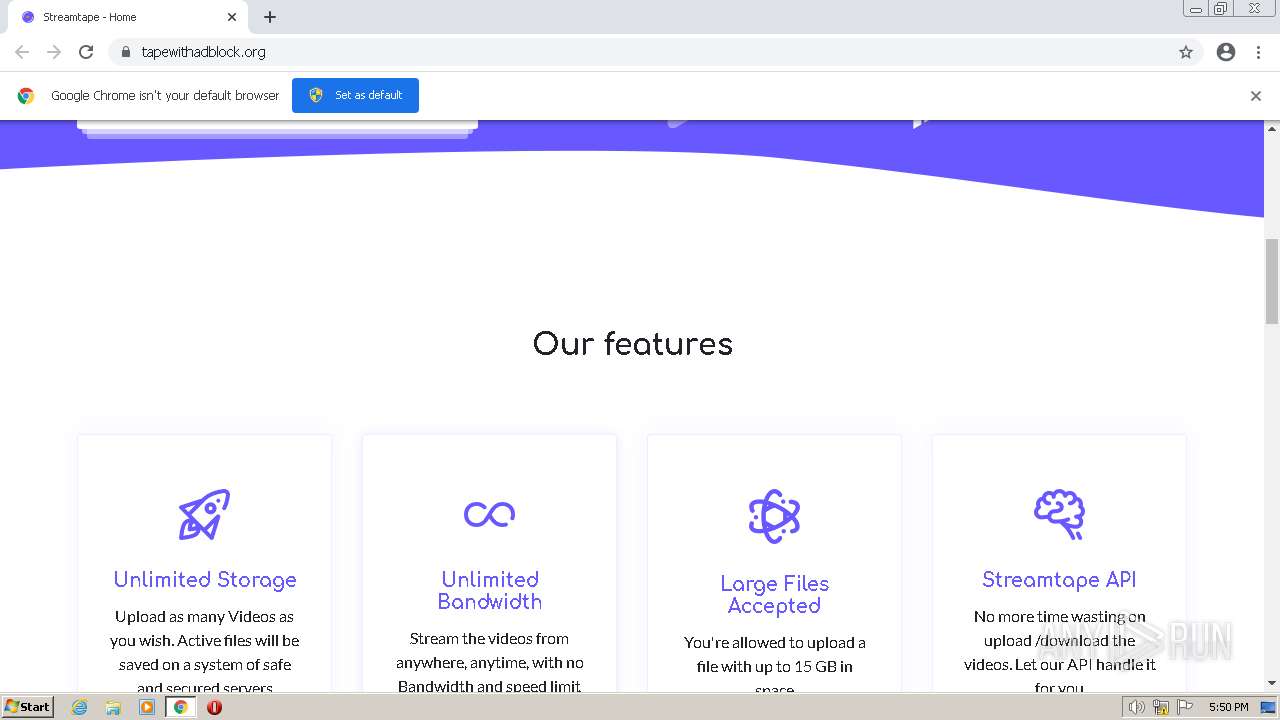Click the brain icon above Streamtape API

[x=1059, y=514]
